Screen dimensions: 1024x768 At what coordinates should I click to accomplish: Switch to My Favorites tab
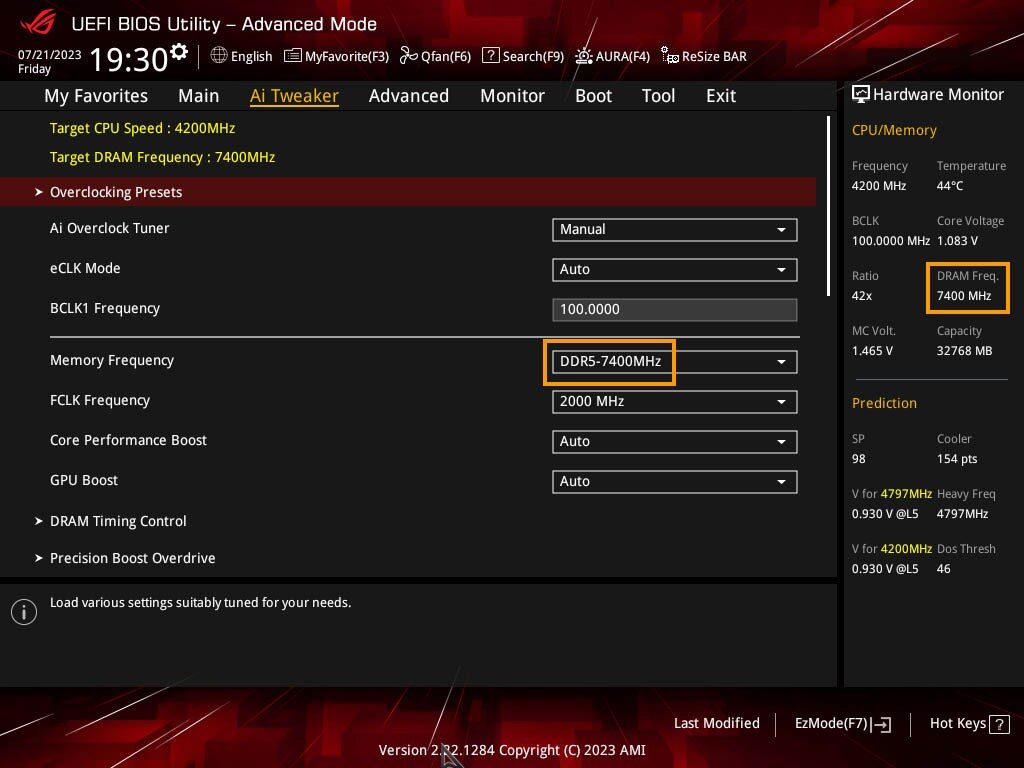click(x=96, y=96)
